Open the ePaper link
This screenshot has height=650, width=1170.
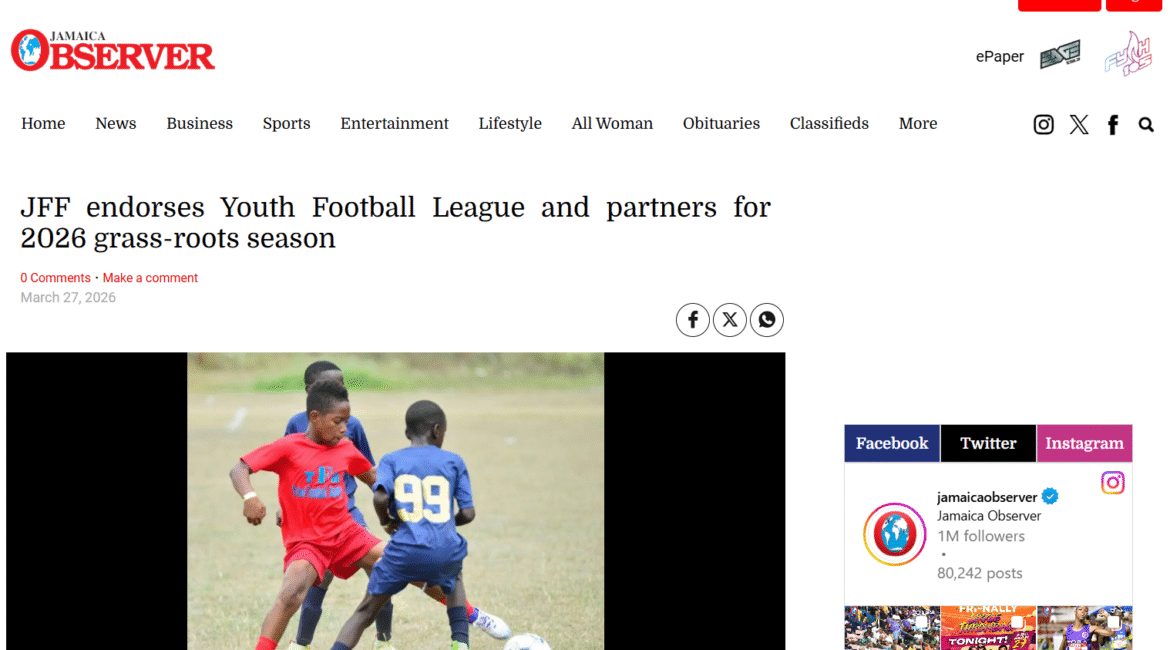coord(1000,57)
